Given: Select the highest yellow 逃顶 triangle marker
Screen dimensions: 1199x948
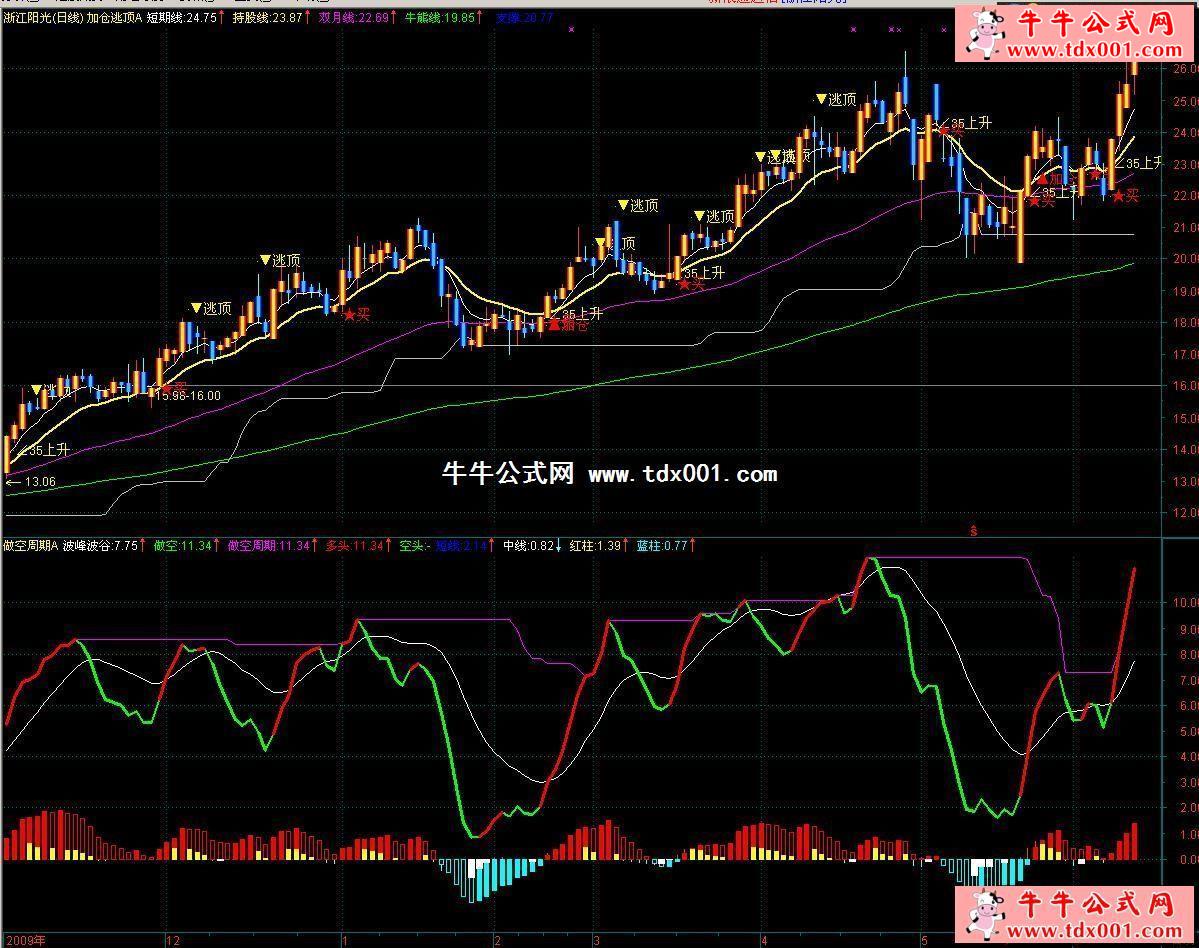Looking at the screenshot, I should [x=822, y=99].
